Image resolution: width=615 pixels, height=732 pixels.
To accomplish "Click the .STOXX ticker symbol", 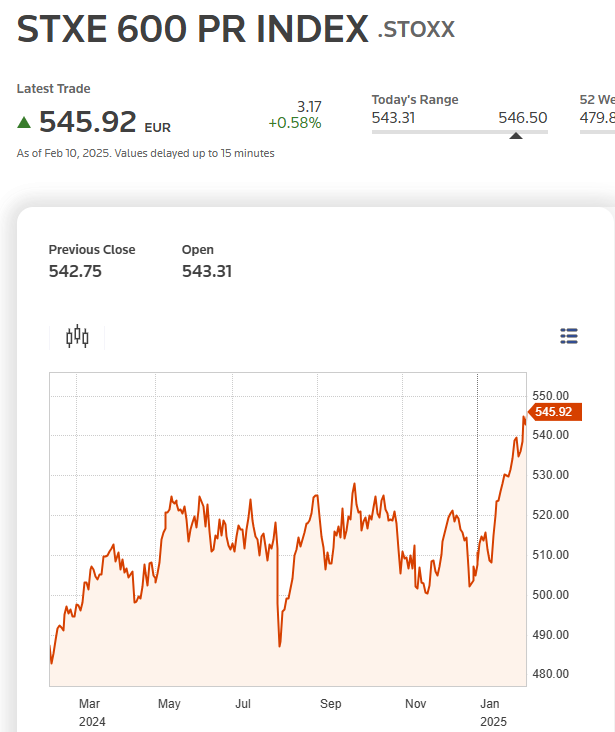I will click(416, 31).
